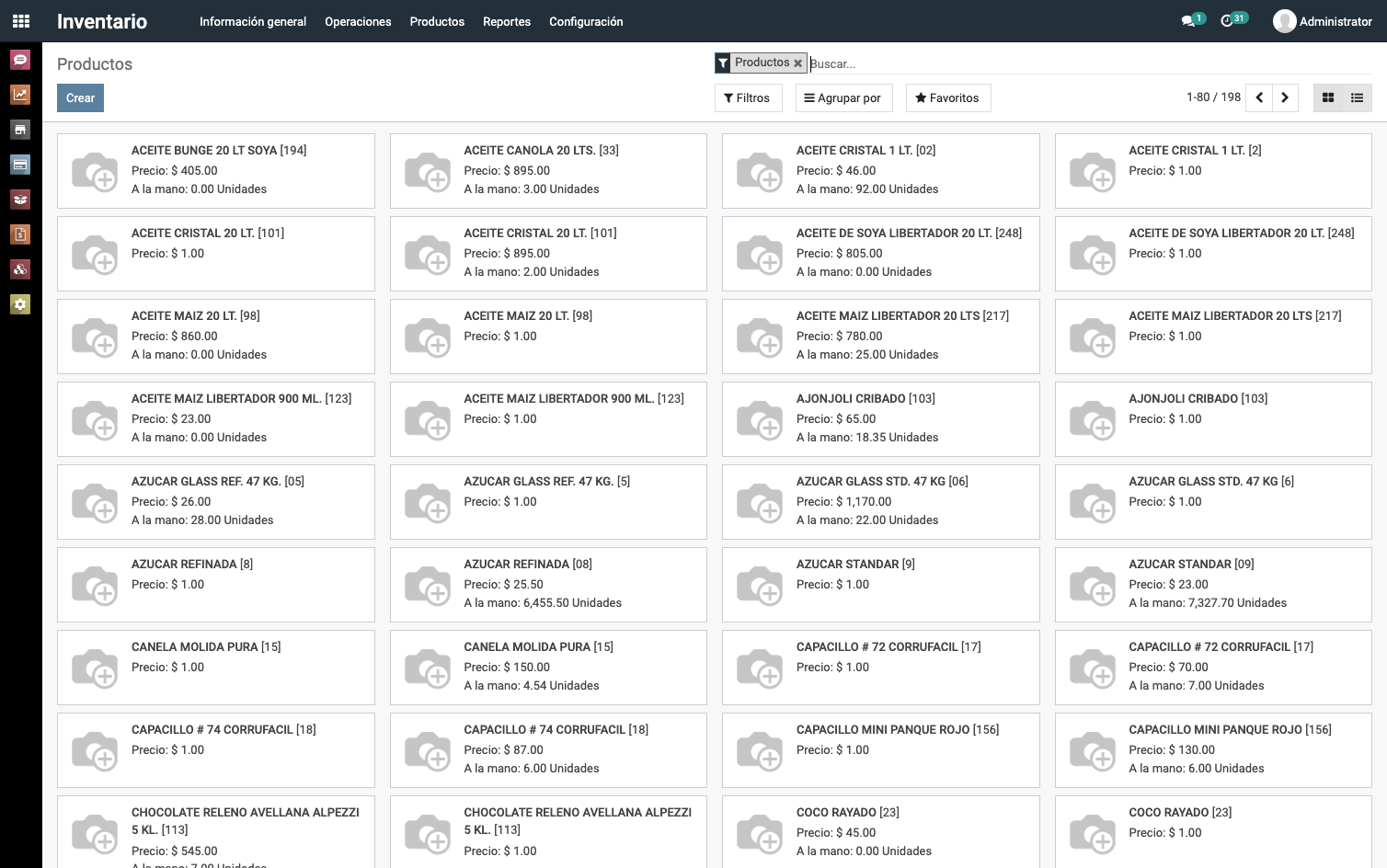Switch to kanban grid view
Viewport: 1387px width, 868px height.
tap(1328, 97)
